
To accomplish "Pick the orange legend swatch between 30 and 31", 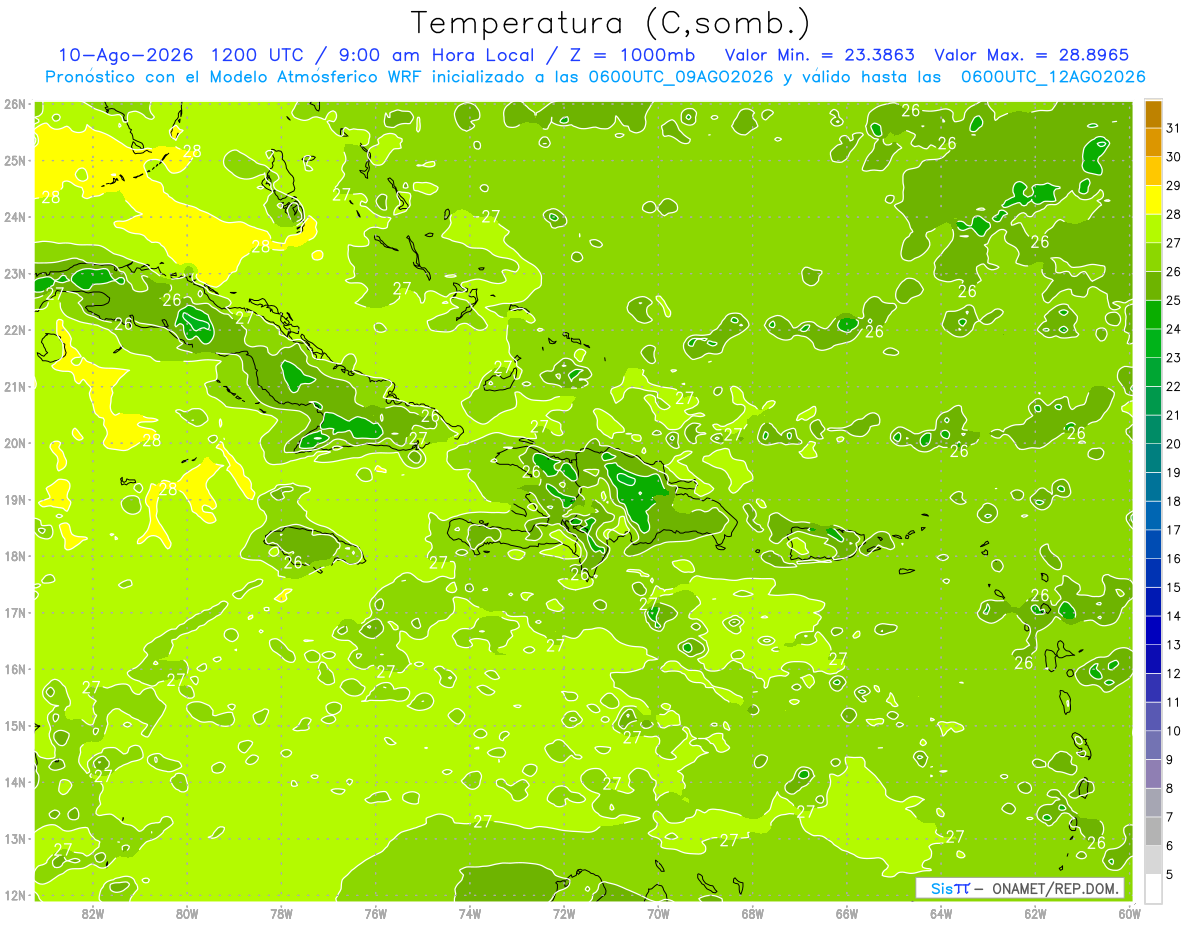I will point(1153,143).
